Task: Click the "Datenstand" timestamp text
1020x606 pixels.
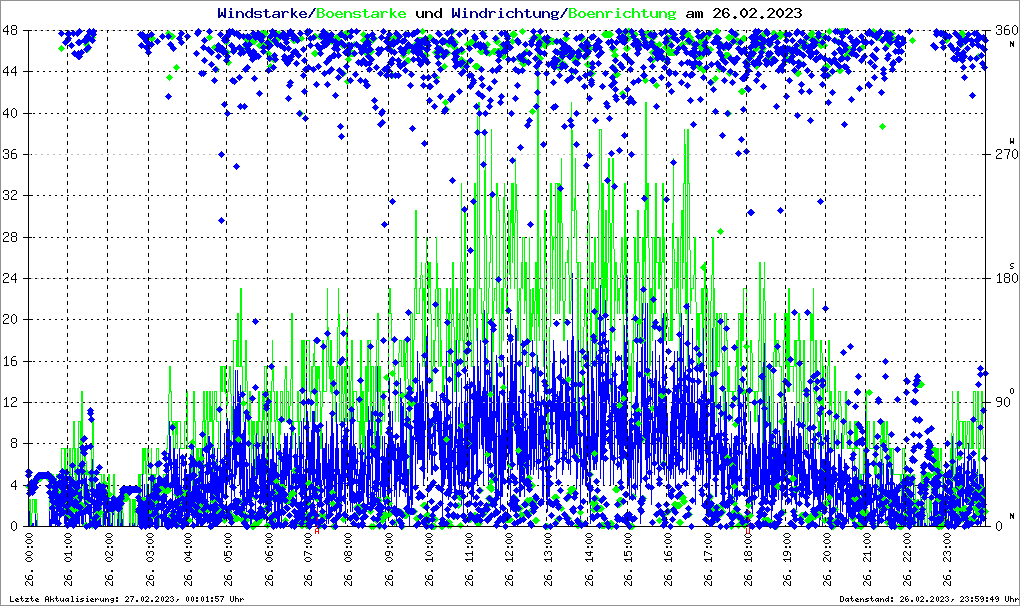Action: (x=926, y=598)
